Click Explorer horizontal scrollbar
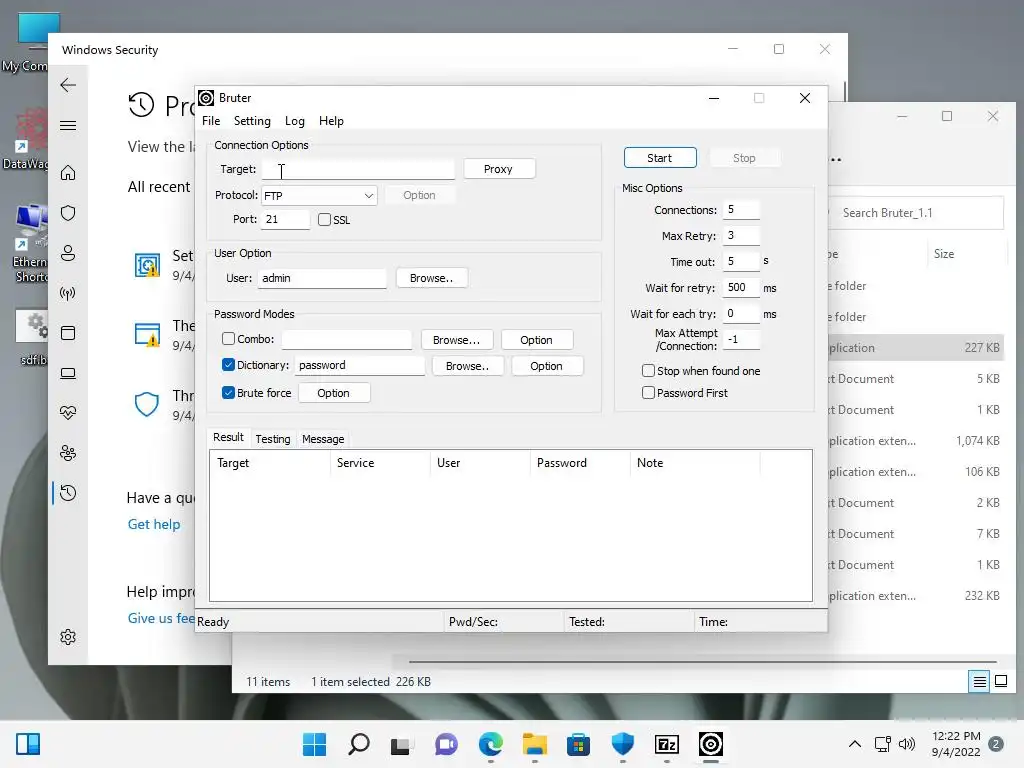The width and height of the screenshot is (1024, 768). coord(702,662)
